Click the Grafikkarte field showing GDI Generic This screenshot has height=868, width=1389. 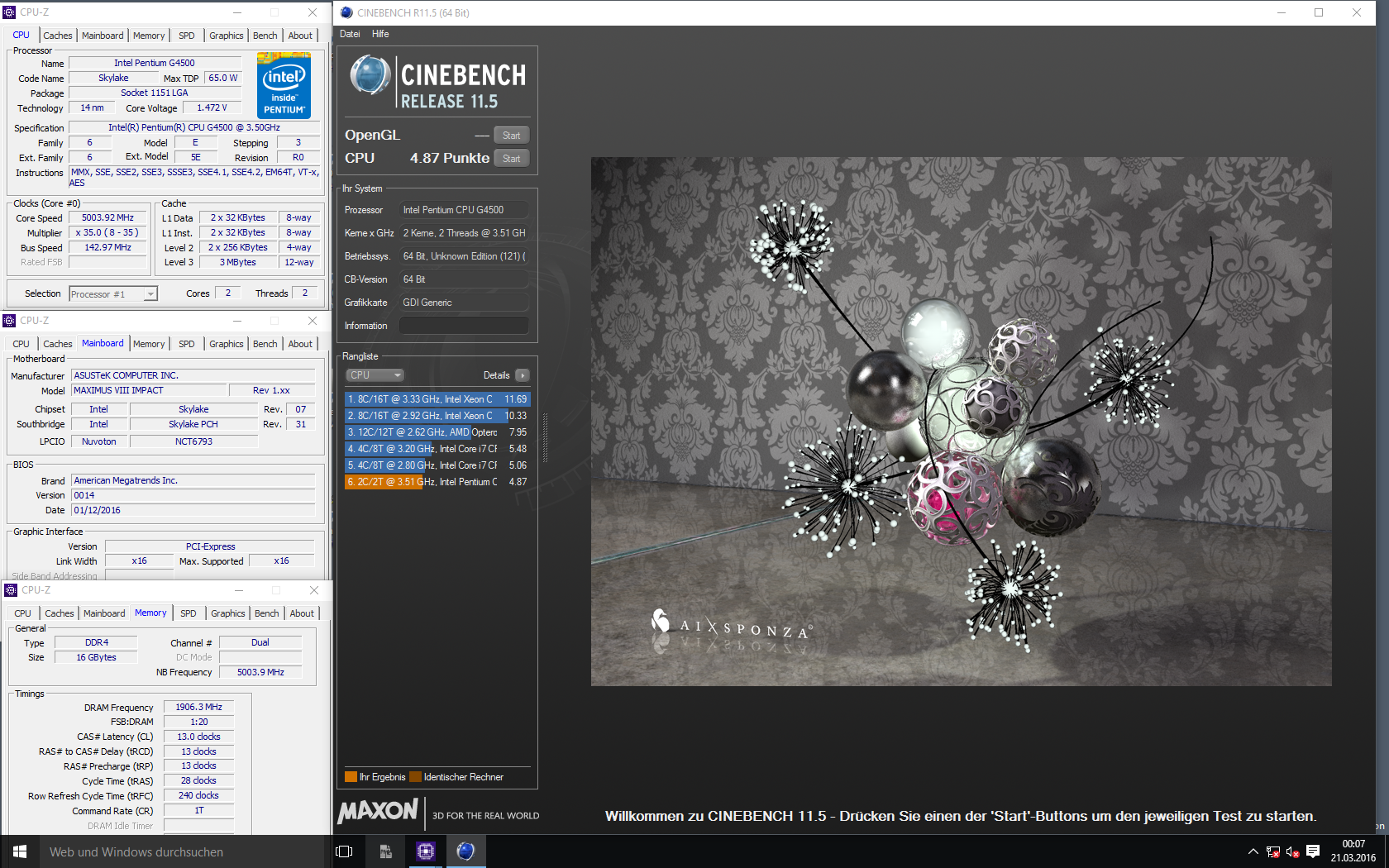pos(464,303)
